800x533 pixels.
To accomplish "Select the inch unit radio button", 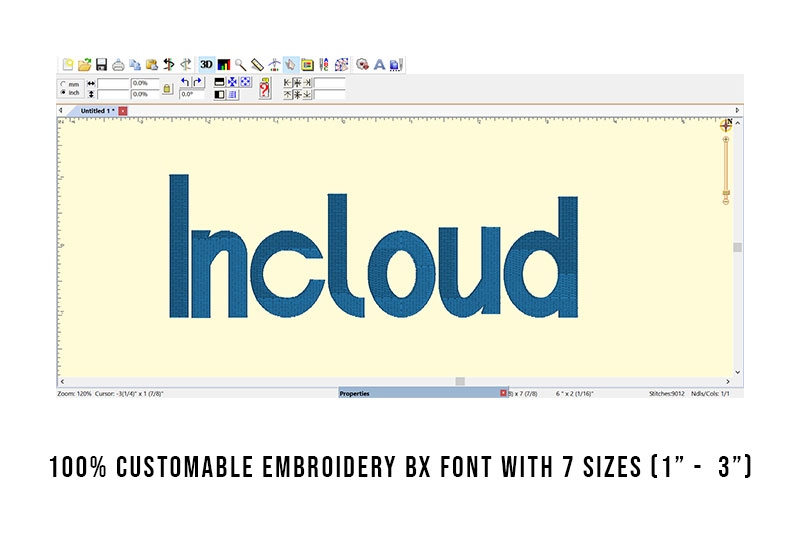I will point(63,93).
